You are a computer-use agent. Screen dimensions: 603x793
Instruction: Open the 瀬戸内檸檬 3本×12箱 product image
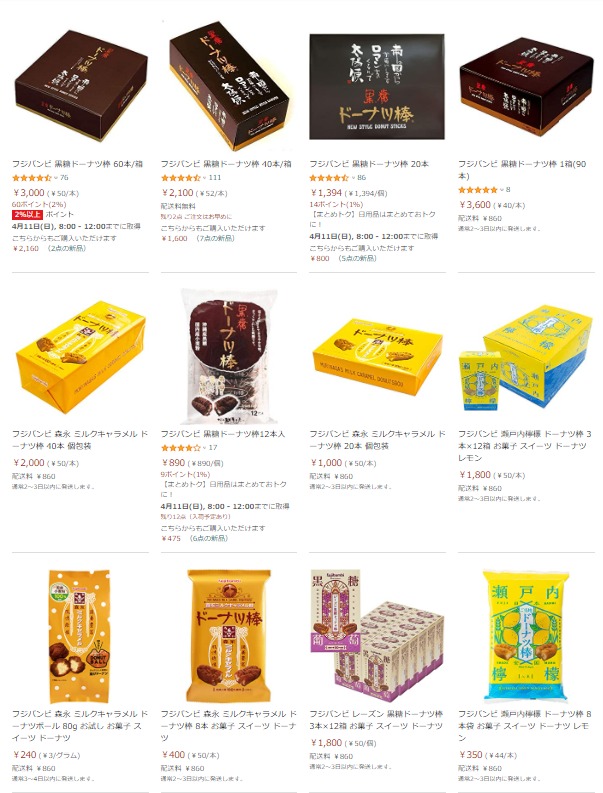click(526, 356)
